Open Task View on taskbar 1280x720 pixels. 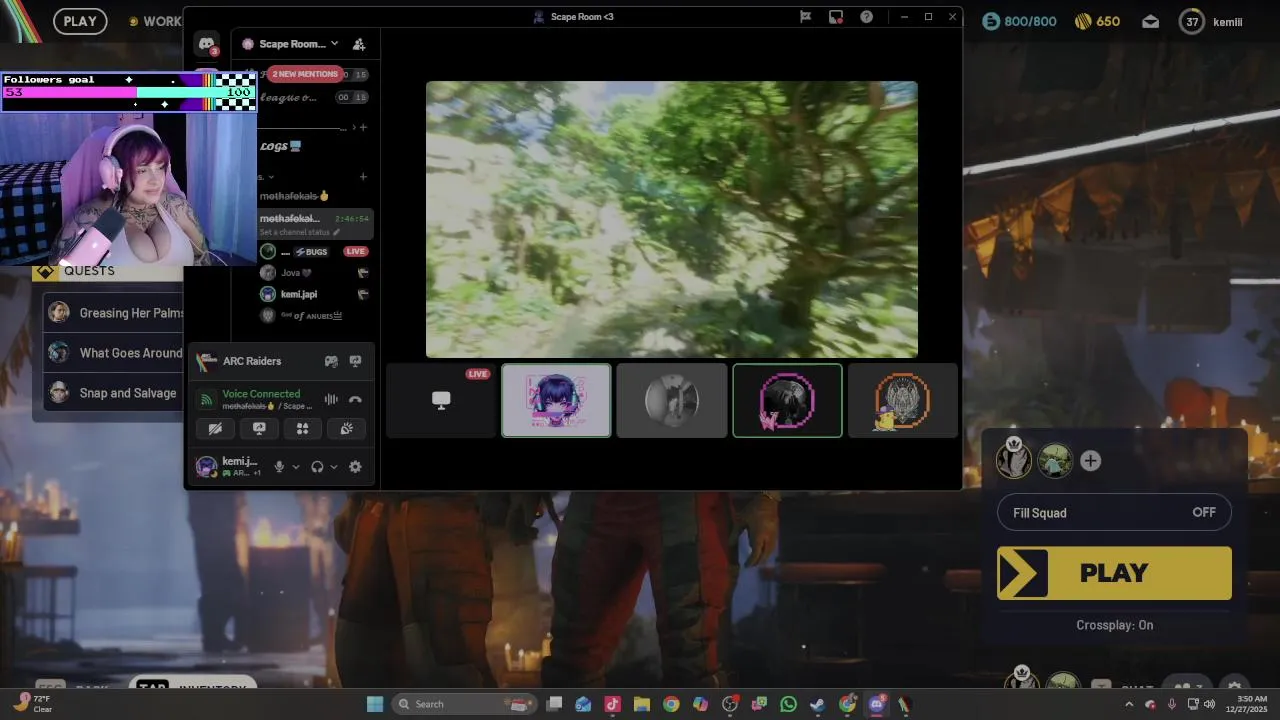(554, 704)
